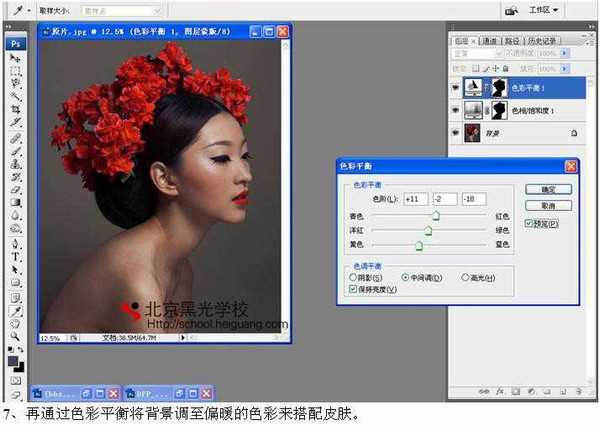Screen dimensions: 600x426
Task: Click the 取消 cancel button
Action: tap(547, 205)
